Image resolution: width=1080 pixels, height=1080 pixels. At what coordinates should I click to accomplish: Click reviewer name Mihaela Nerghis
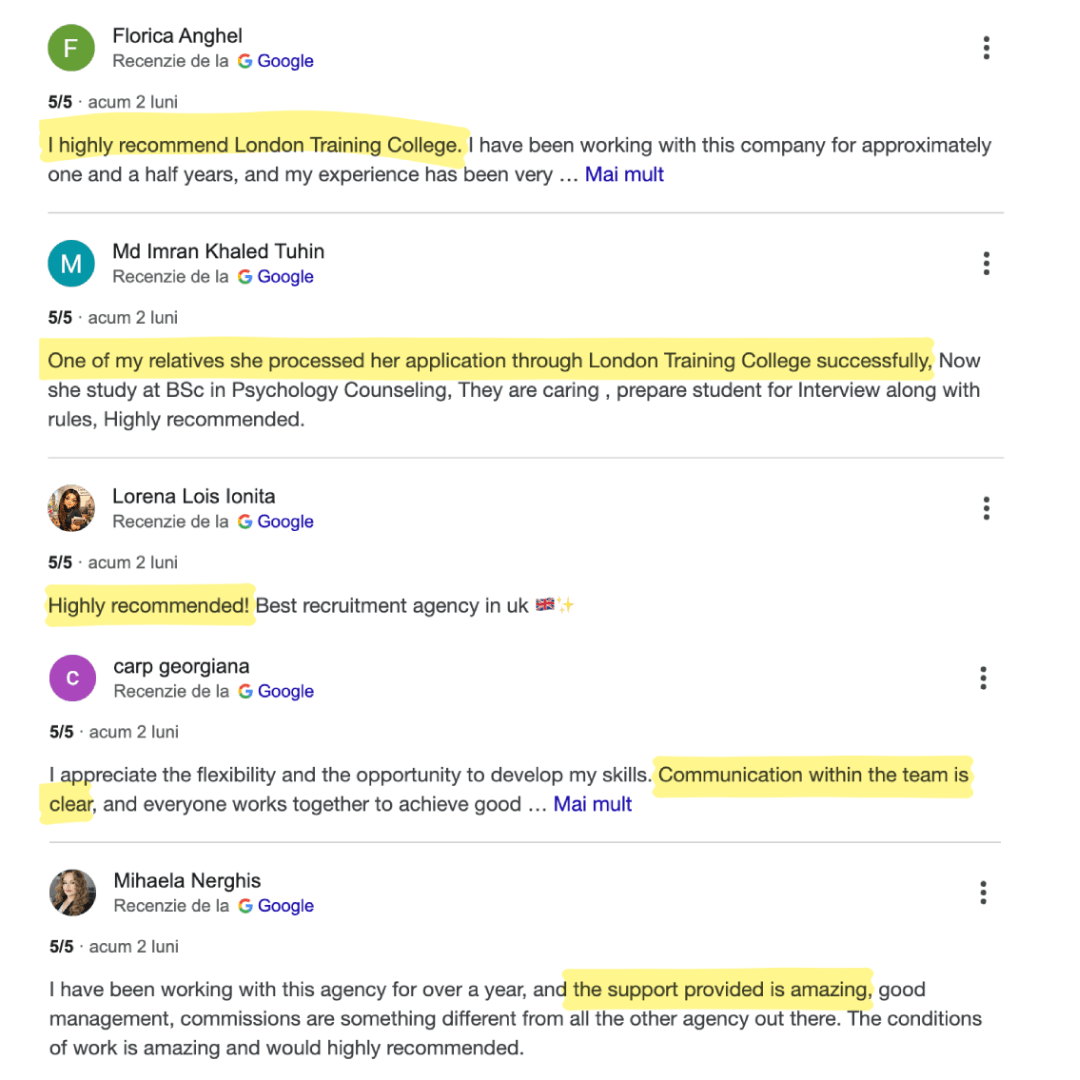click(187, 881)
